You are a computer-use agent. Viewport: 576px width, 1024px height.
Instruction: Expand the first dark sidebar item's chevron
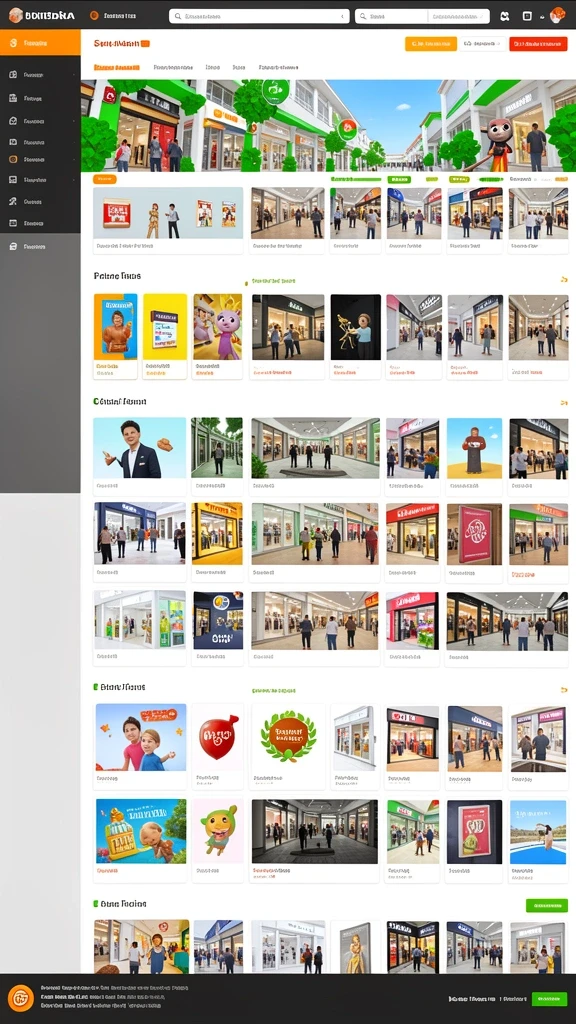click(x=76, y=75)
